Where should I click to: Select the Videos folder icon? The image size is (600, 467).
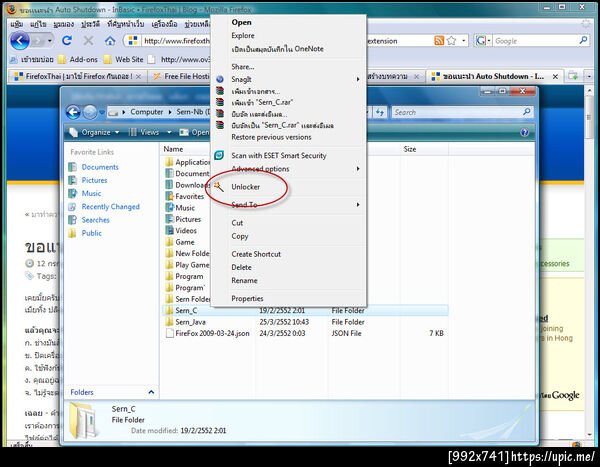pyautogui.click(x=169, y=230)
